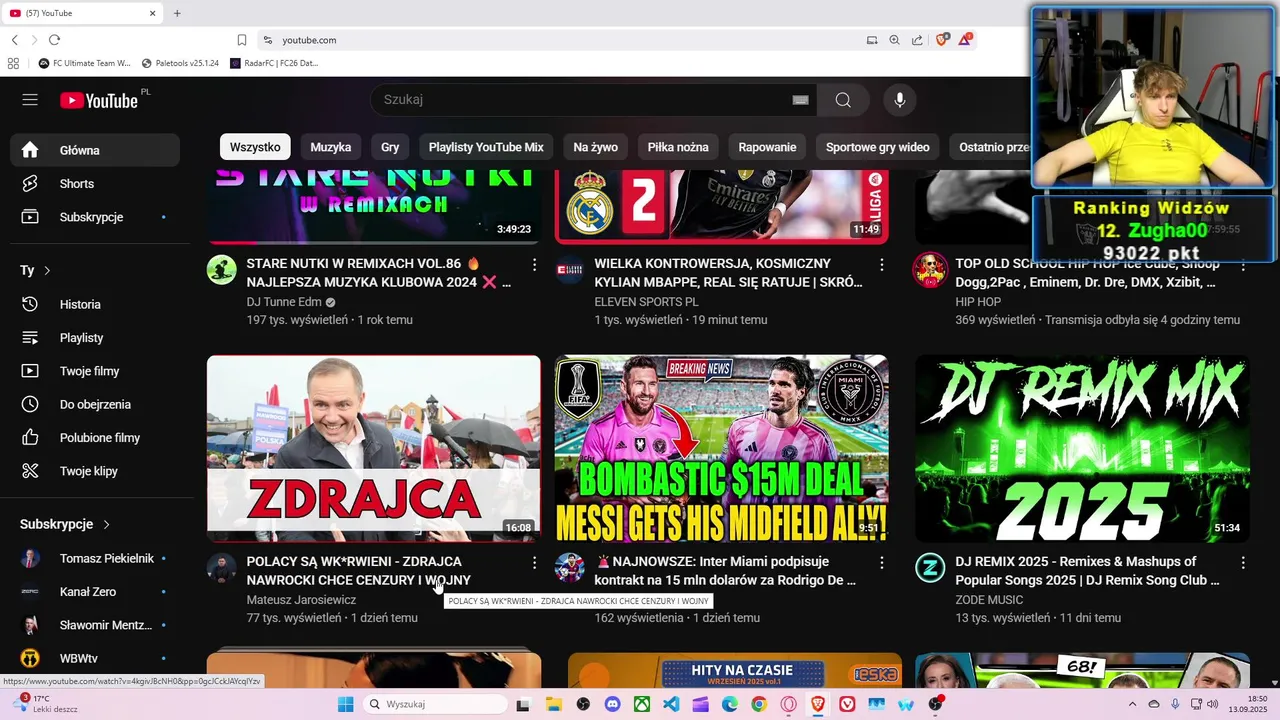
Task: Open the Xbox app from the taskbar
Action: click(x=642, y=704)
